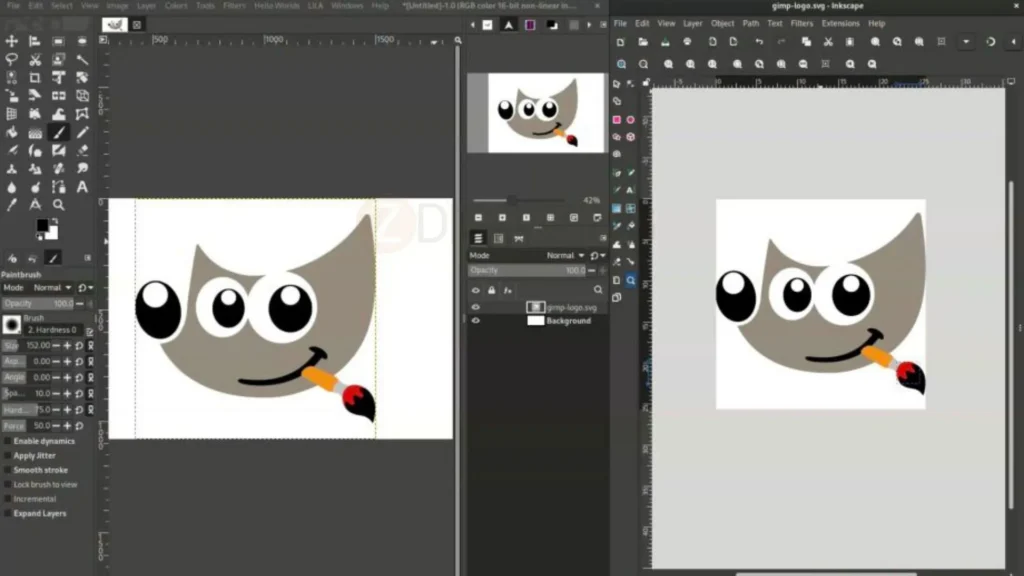Screen dimensions: 1024x576
Task: Select the Text tool in GIMP toolbox
Action: (82, 187)
